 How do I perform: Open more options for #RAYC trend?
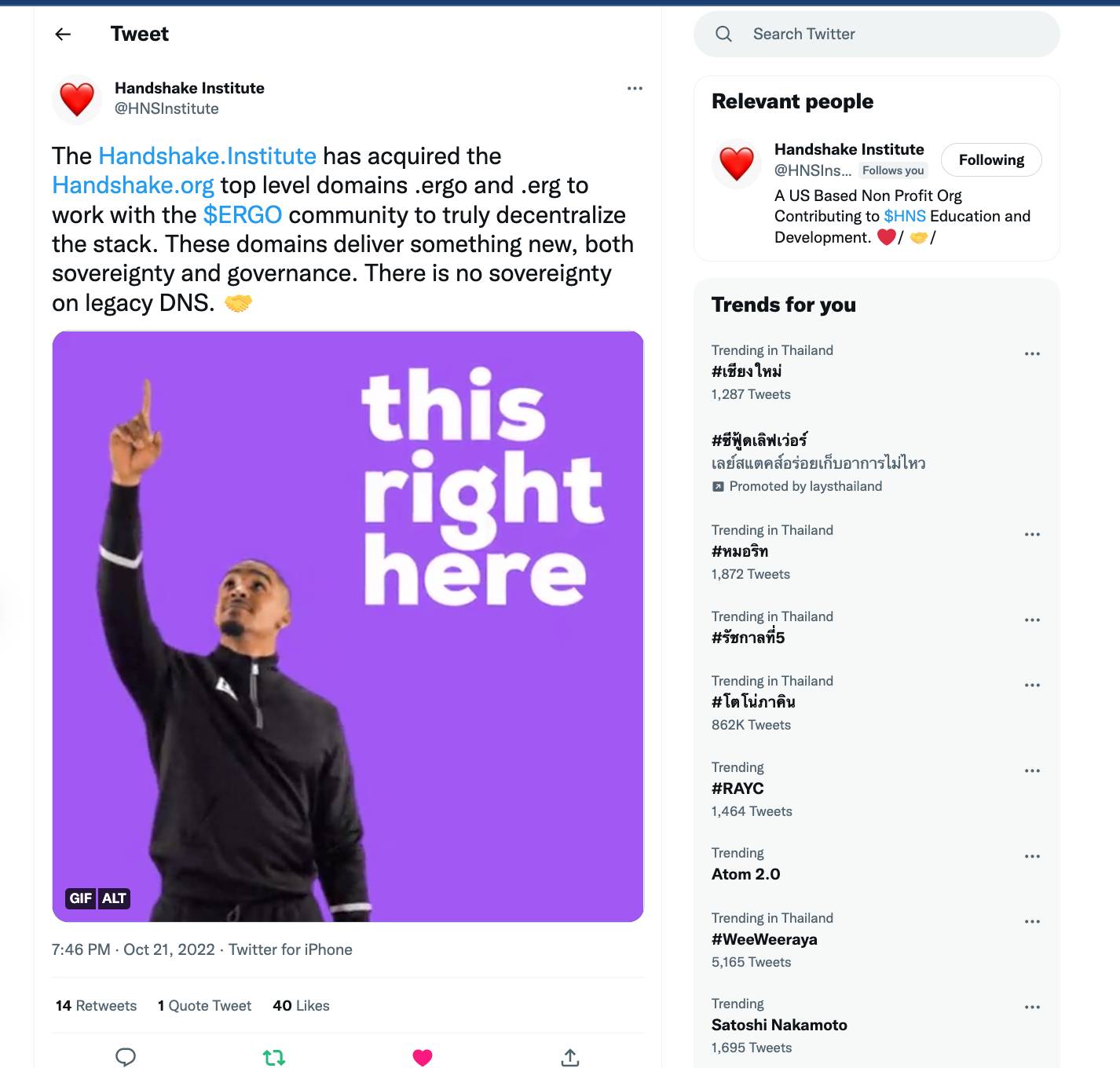coord(1032,770)
